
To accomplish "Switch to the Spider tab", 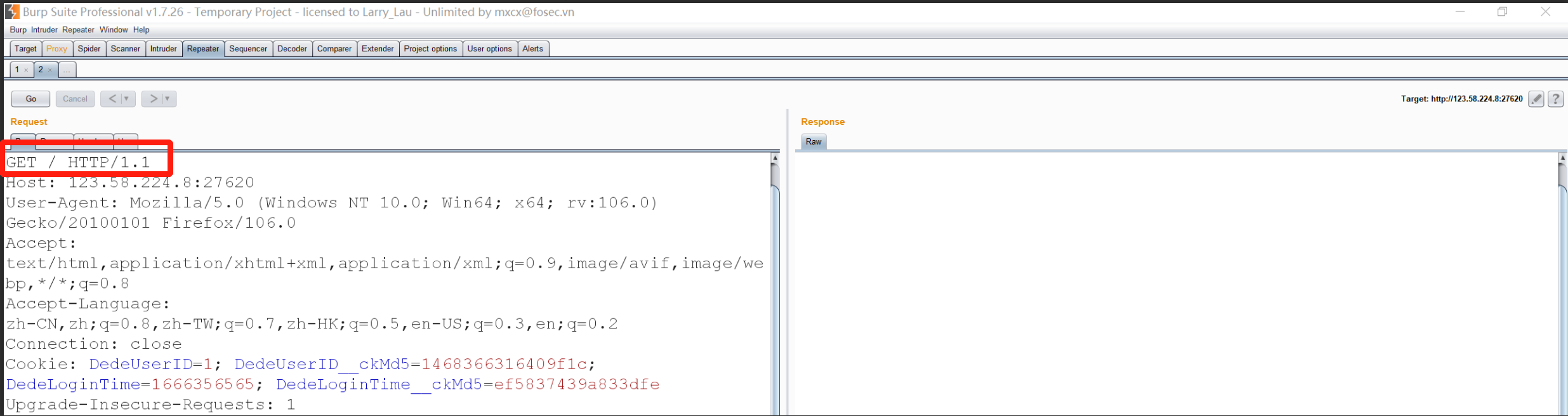I will pos(89,49).
